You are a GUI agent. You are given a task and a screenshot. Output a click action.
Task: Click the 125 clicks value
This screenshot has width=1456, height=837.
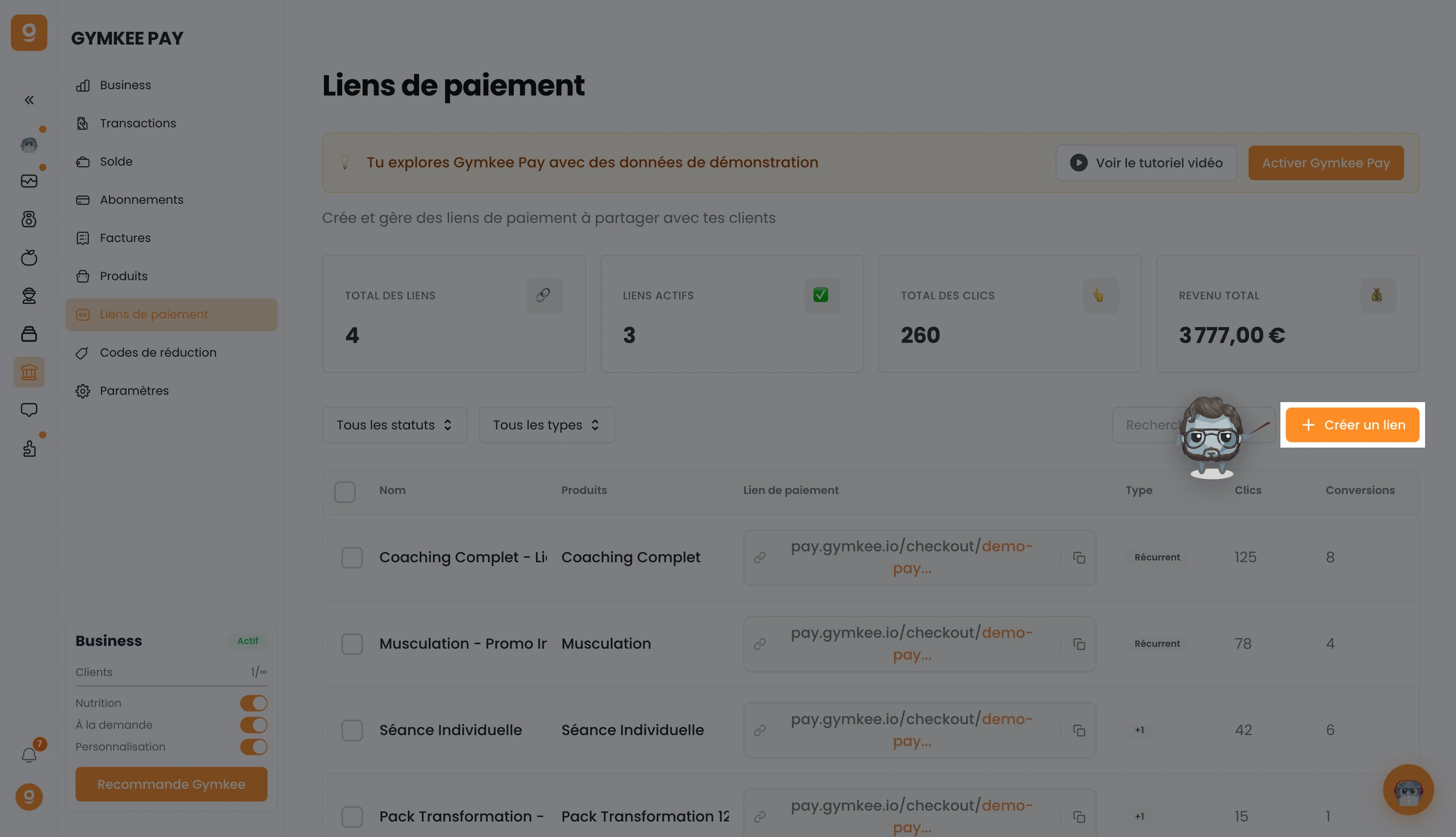pyautogui.click(x=1245, y=557)
